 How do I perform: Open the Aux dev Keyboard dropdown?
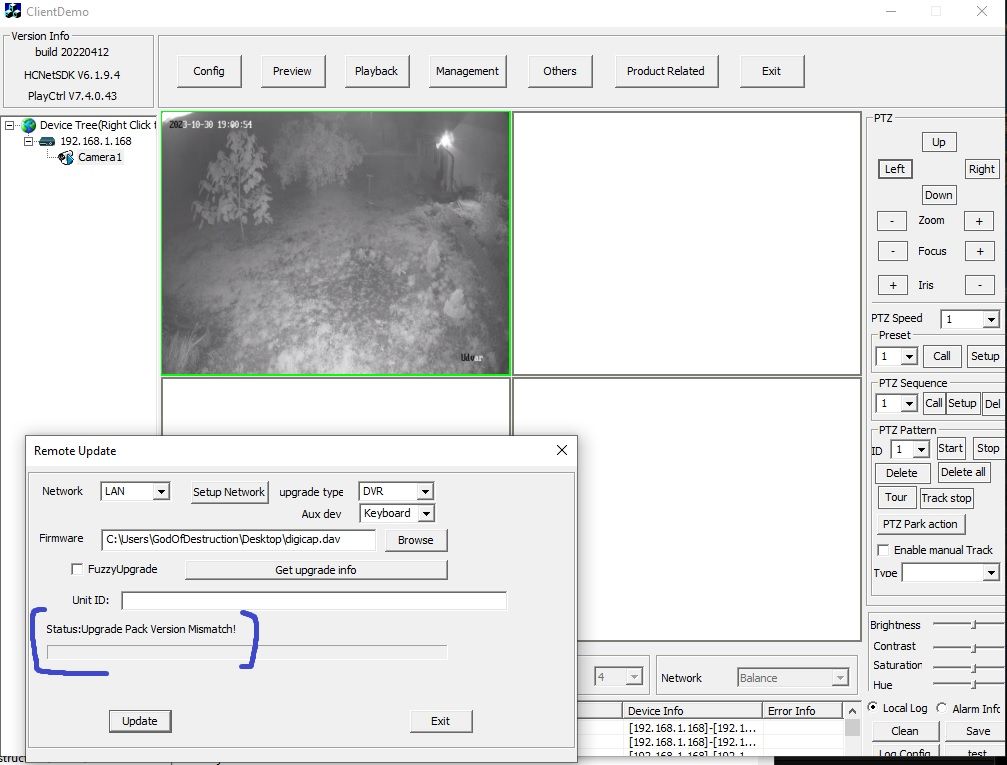coord(426,513)
